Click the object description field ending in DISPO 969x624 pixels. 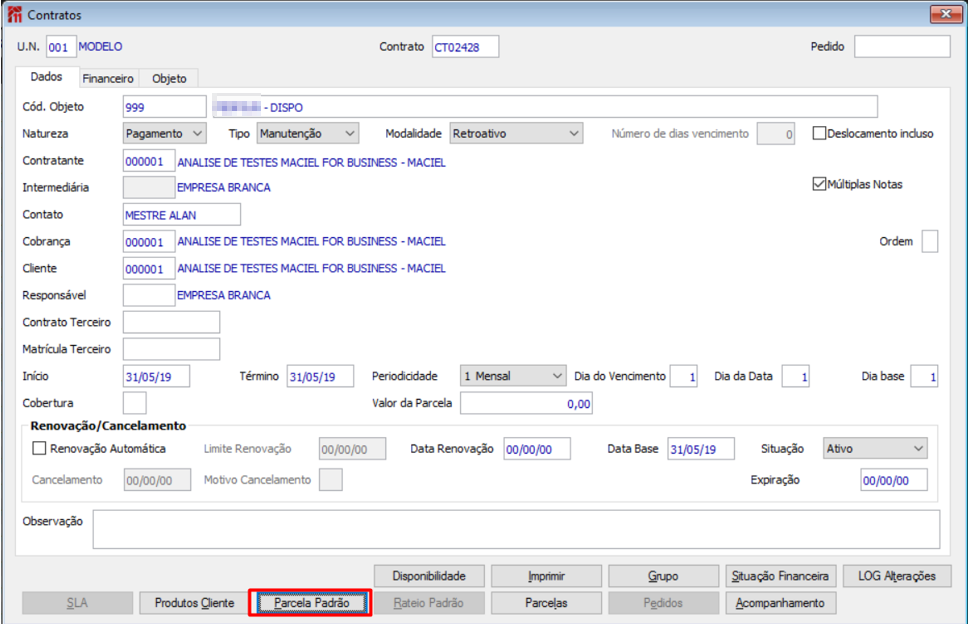(545, 107)
